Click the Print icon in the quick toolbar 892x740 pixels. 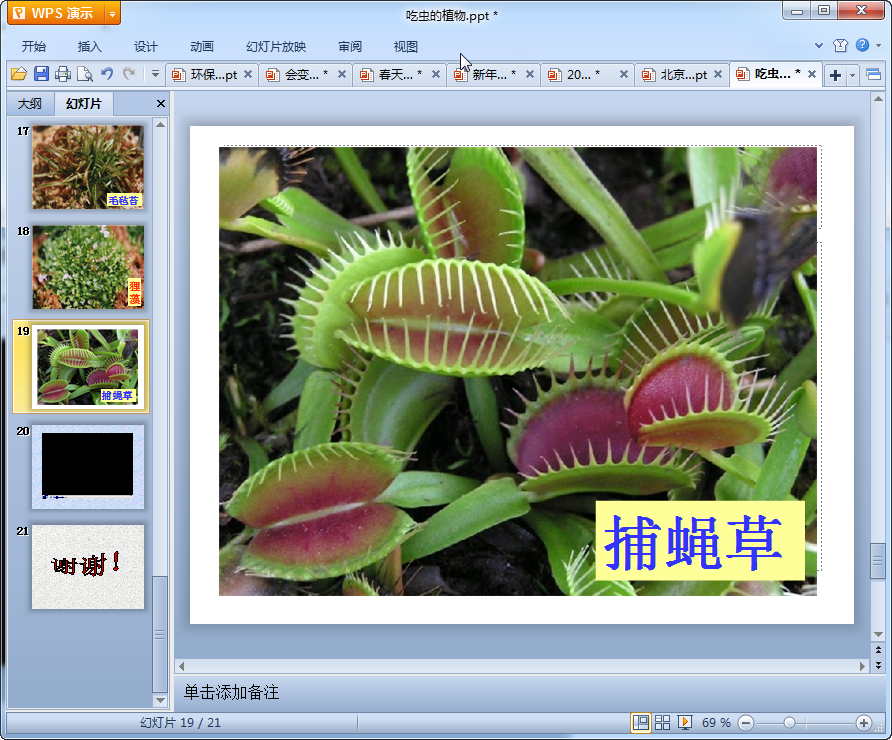coord(63,74)
